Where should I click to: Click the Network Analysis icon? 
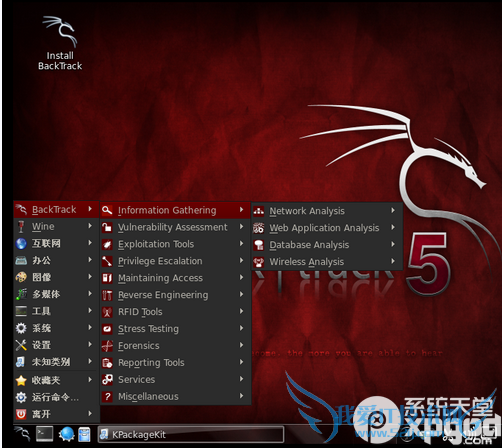259,211
